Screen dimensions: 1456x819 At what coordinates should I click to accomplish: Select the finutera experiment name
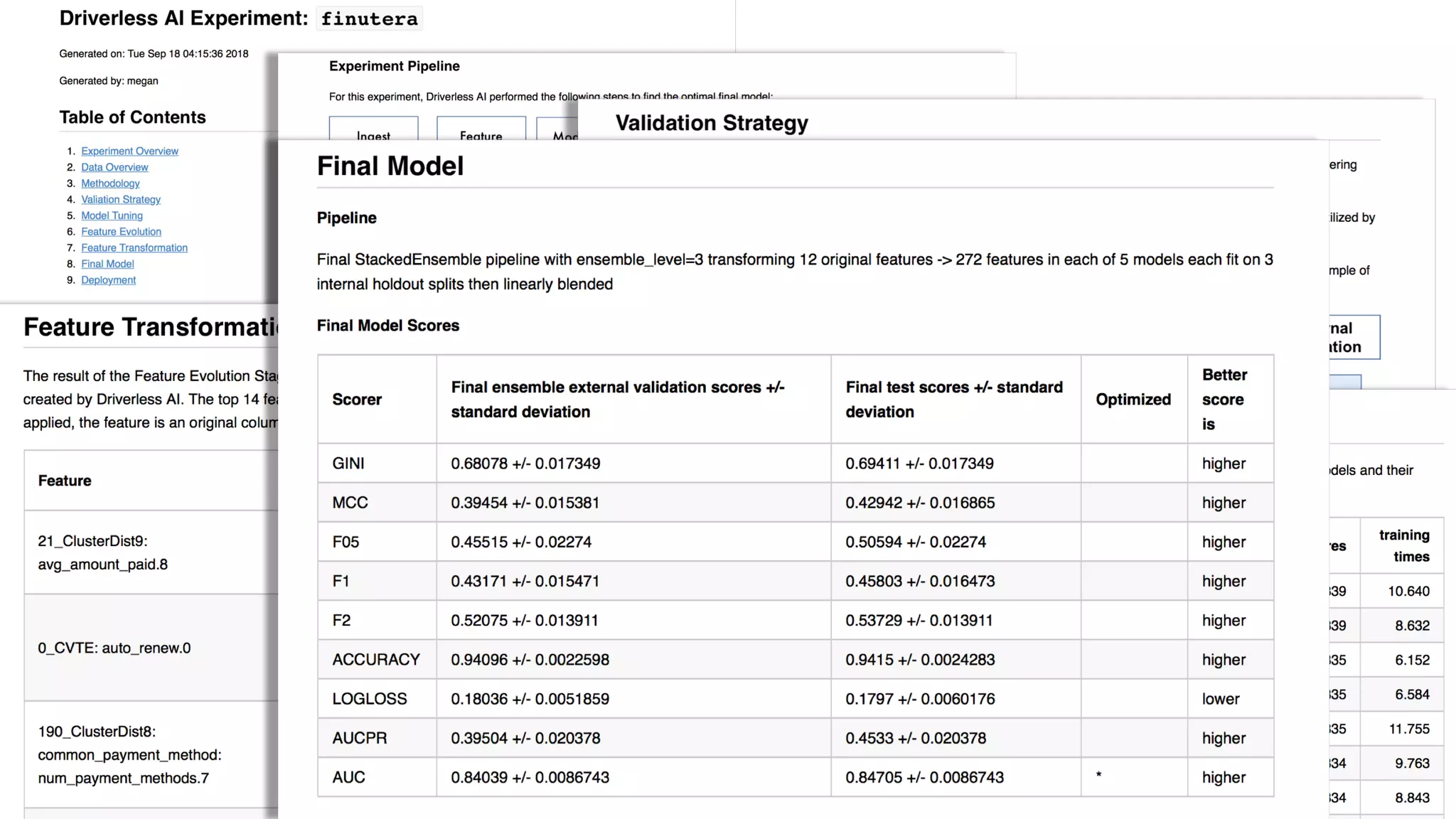tap(369, 18)
